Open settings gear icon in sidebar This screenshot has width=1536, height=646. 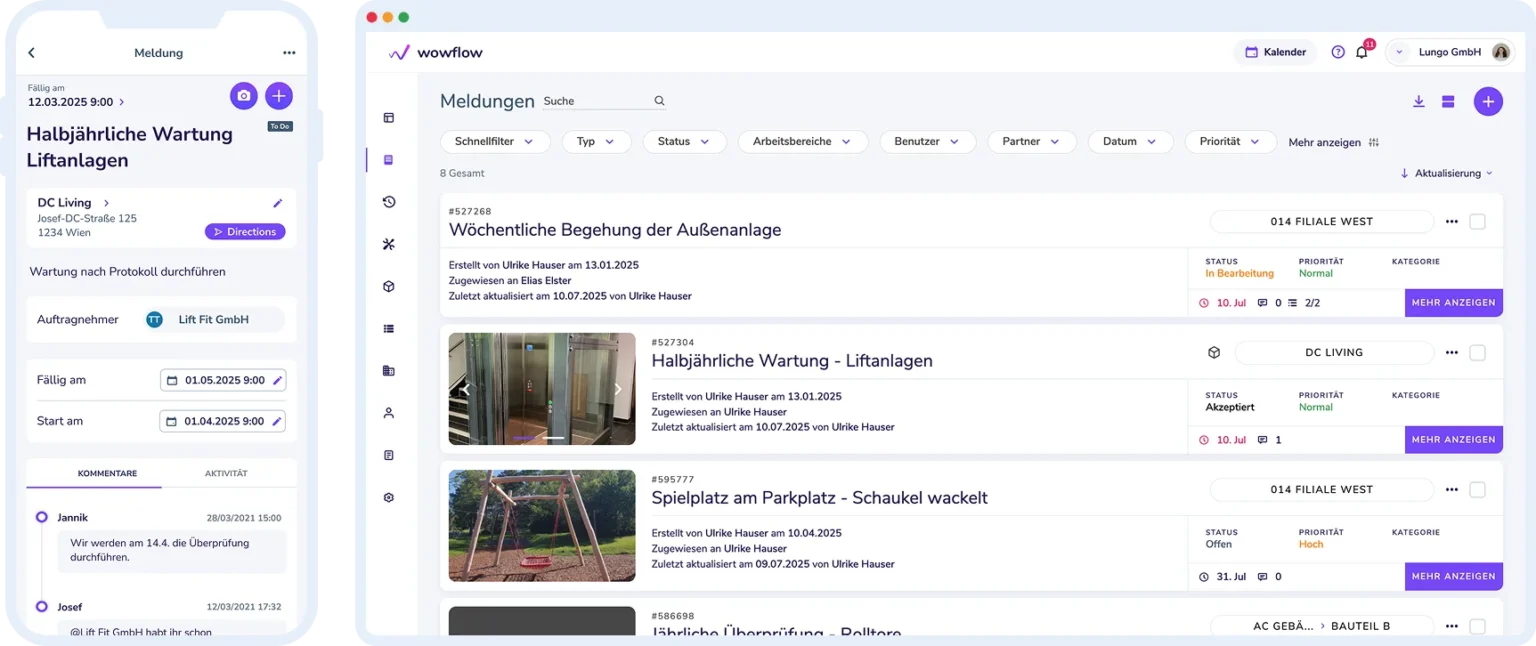[389, 497]
